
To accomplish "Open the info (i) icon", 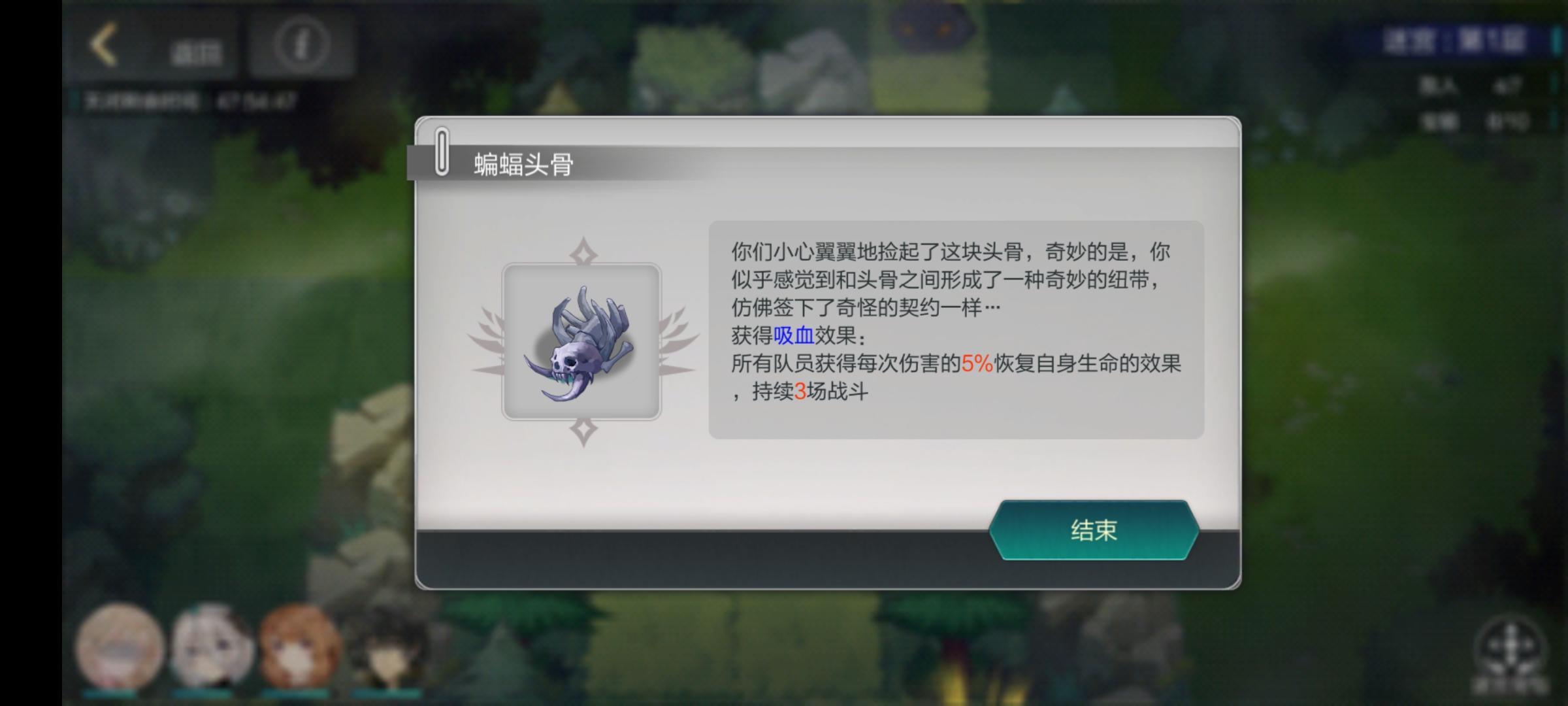I will coord(301,44).
